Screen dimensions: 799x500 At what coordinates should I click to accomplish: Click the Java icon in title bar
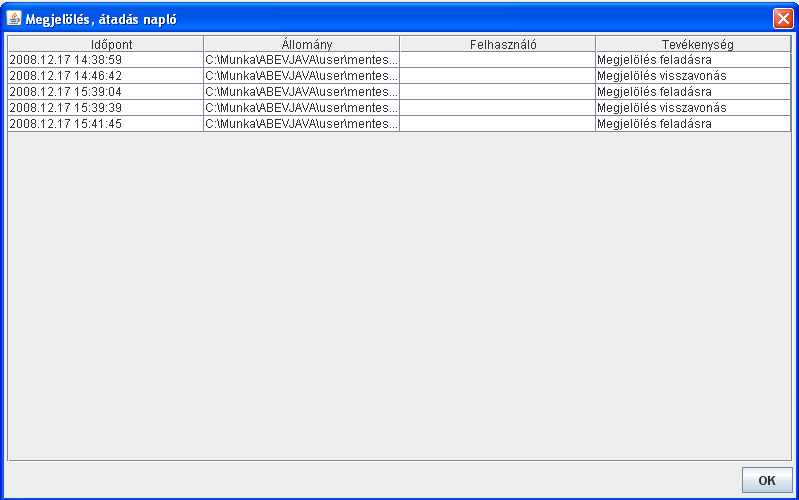tap(14, 19)
